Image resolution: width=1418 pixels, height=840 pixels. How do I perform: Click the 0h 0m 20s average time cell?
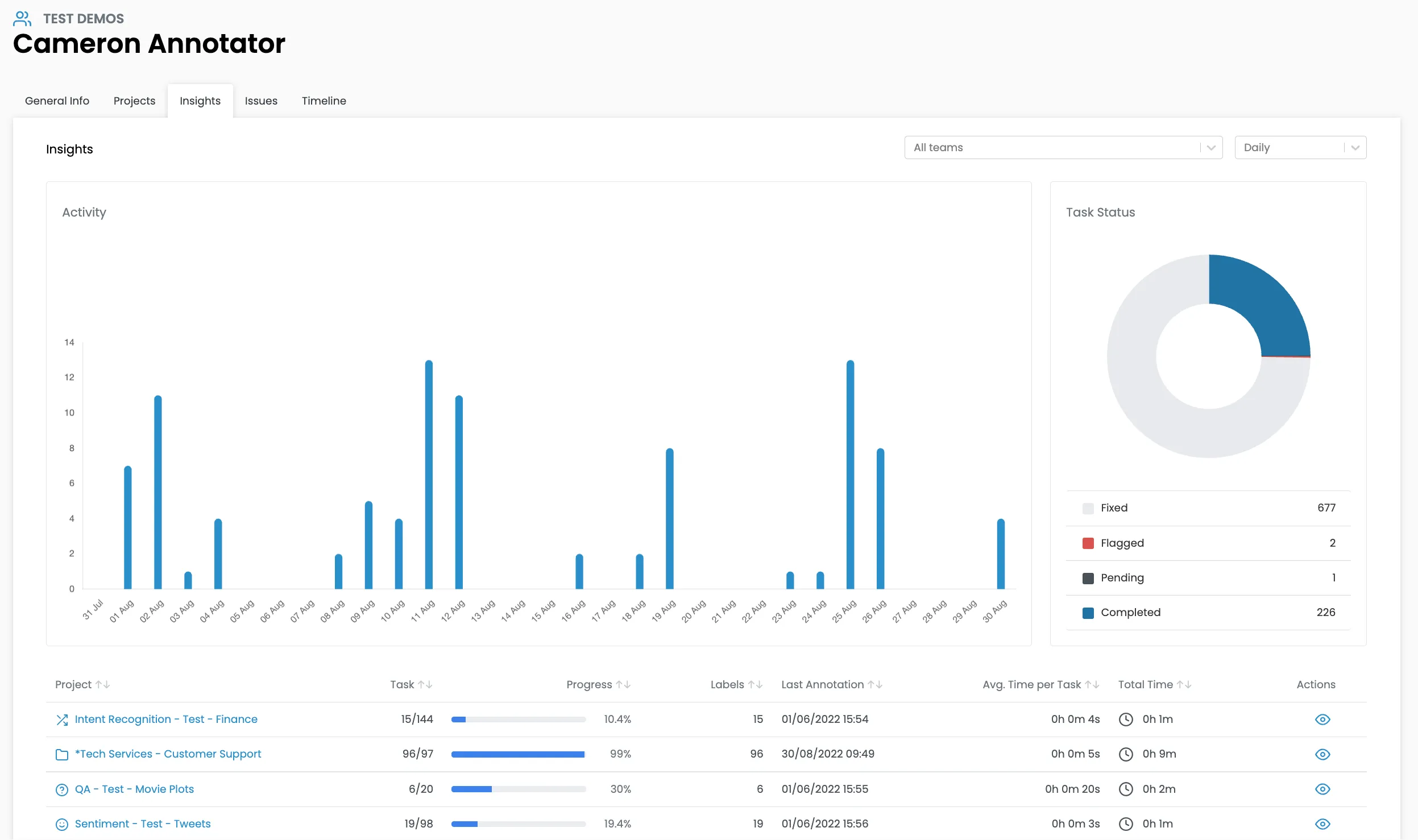pos(1072,789)
